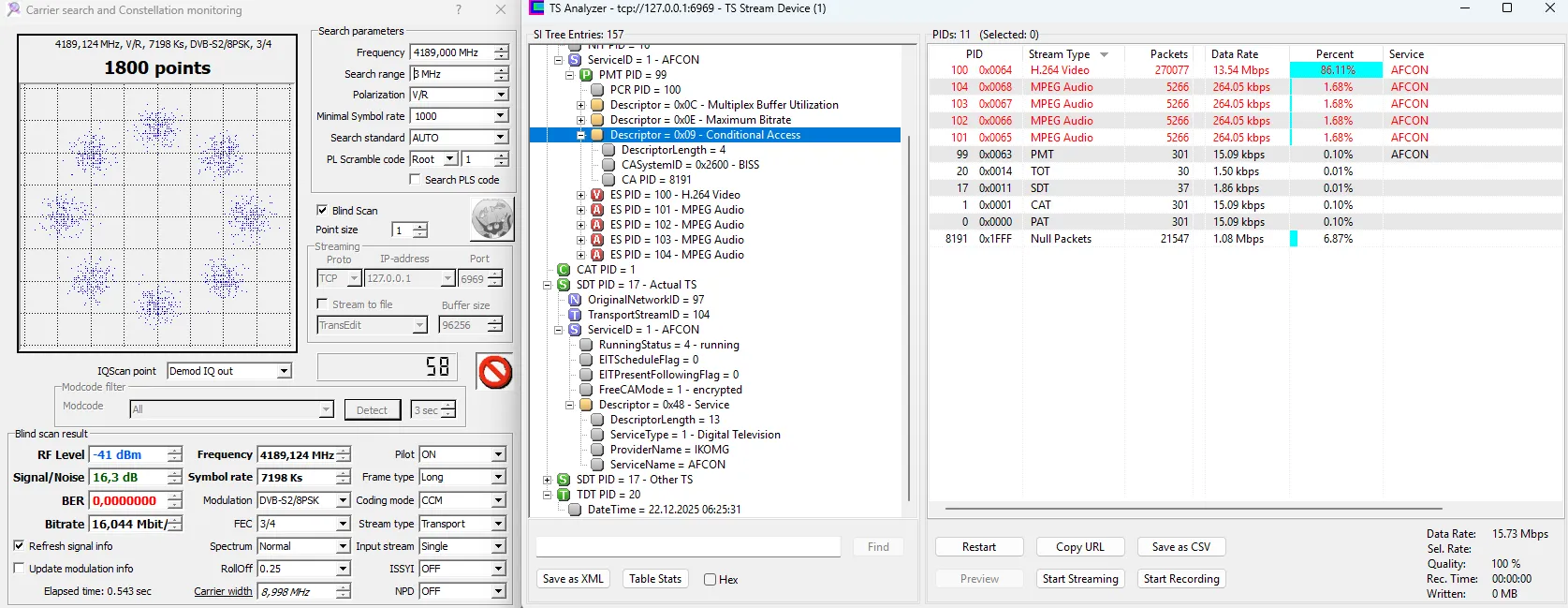Click the red stop scan icon
This screenshot has width=1568, height=608.
[495, 372]
